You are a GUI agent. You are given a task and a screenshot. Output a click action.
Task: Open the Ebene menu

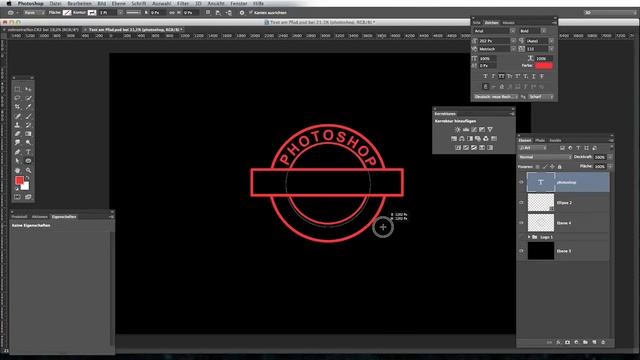tap(119, 3)
